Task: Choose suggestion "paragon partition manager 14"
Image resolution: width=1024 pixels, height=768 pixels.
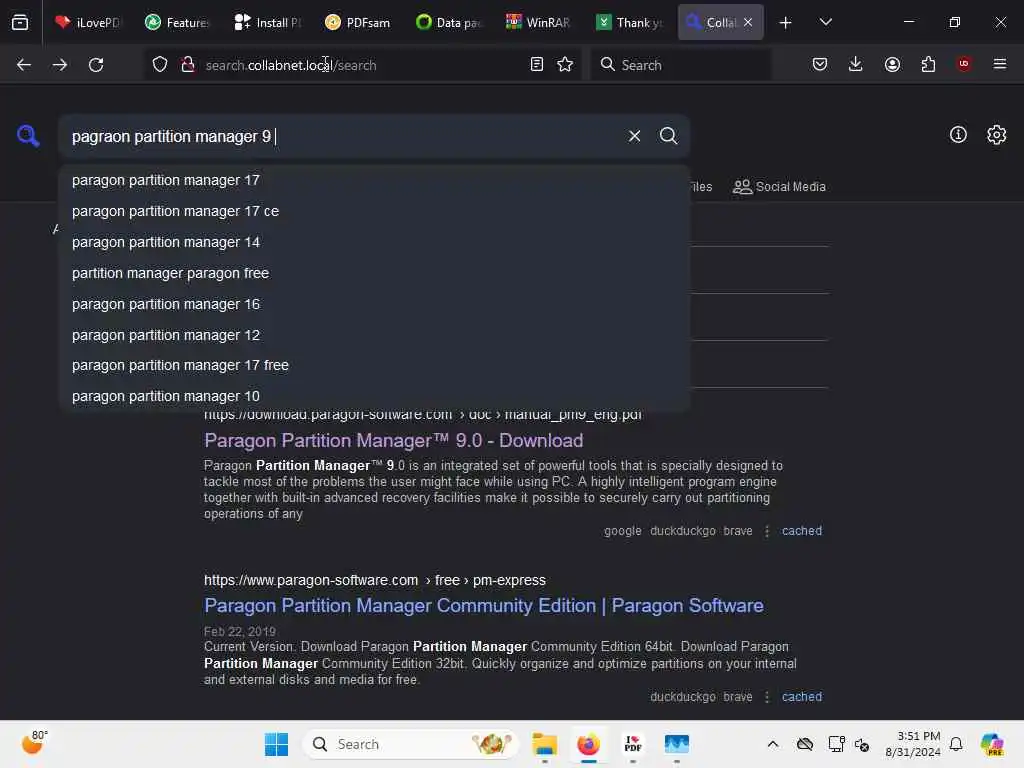Action: tap(374, 242)
